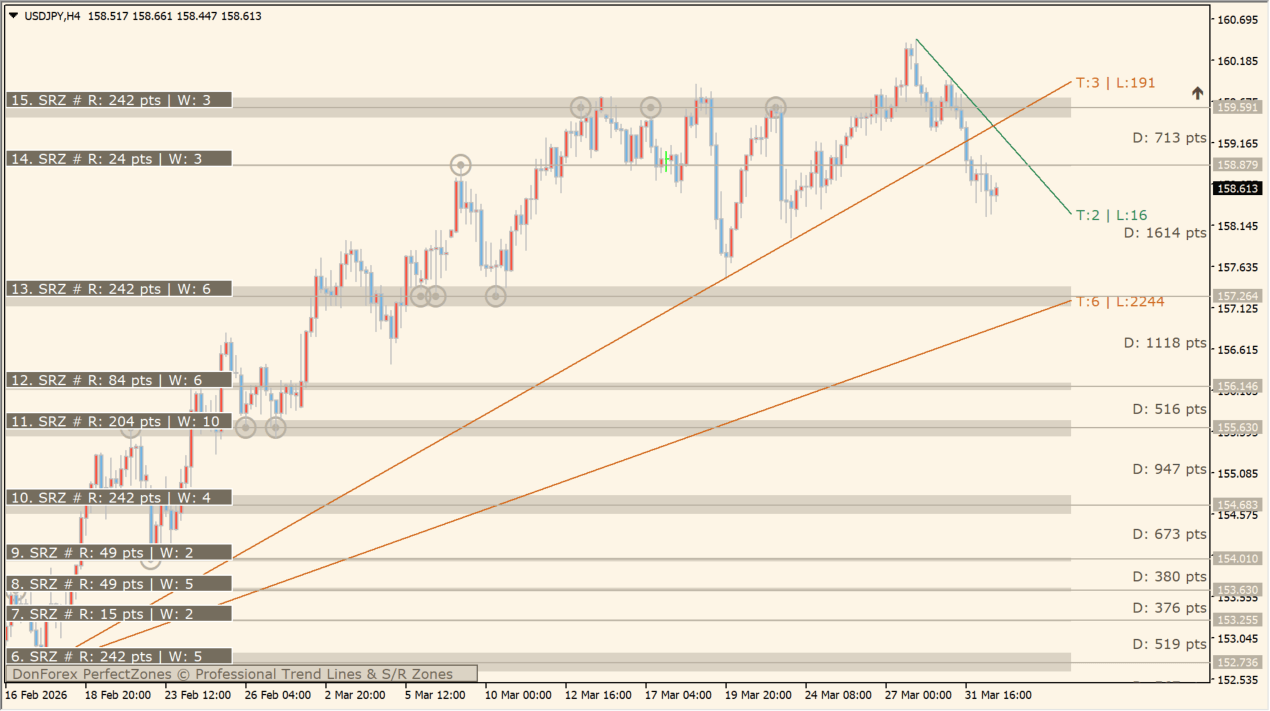This screenshot has height=711, width=1270.
Task: Click the leftmost circle marker on zone 15
Action: coord(580,107)
